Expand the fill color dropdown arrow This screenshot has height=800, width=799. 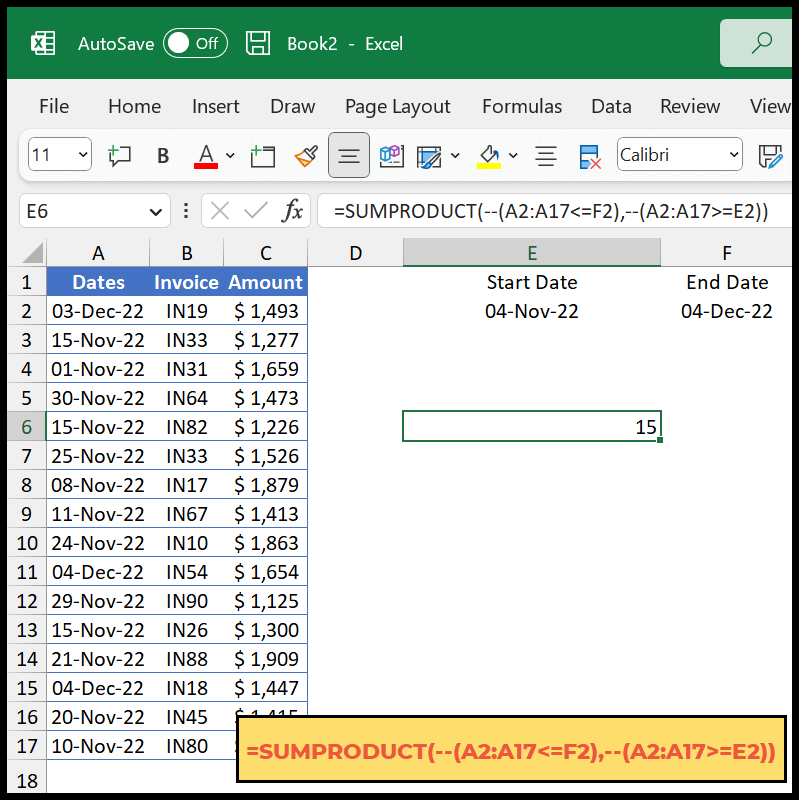point(513,155)
